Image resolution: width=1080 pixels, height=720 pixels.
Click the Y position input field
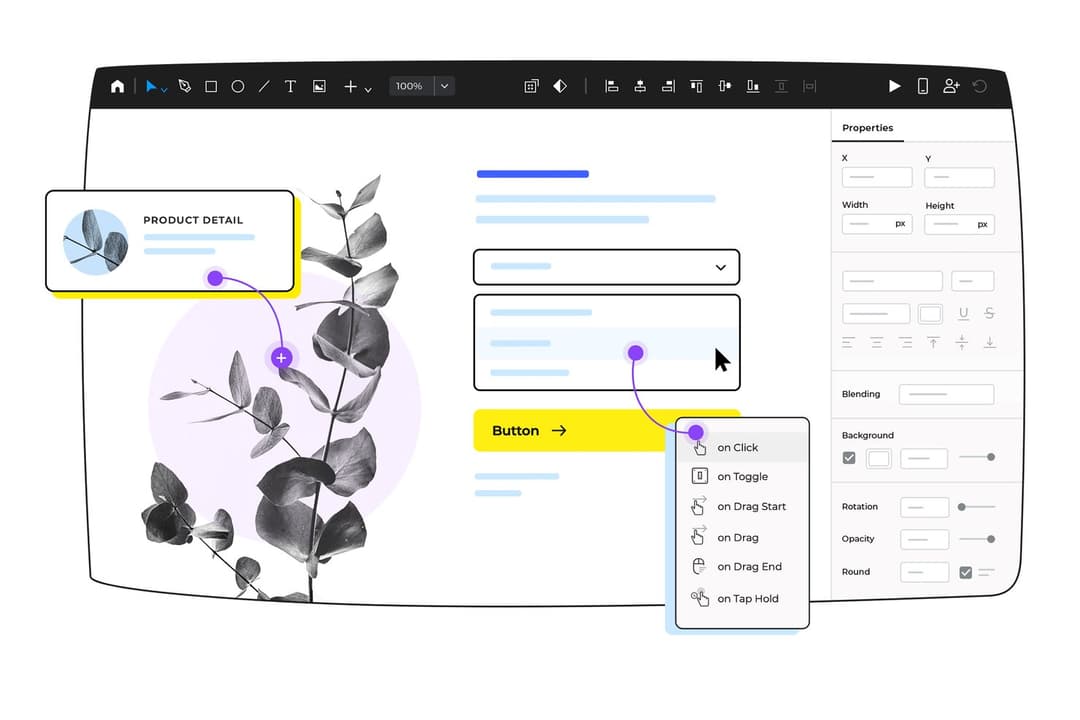coord(959,178)
